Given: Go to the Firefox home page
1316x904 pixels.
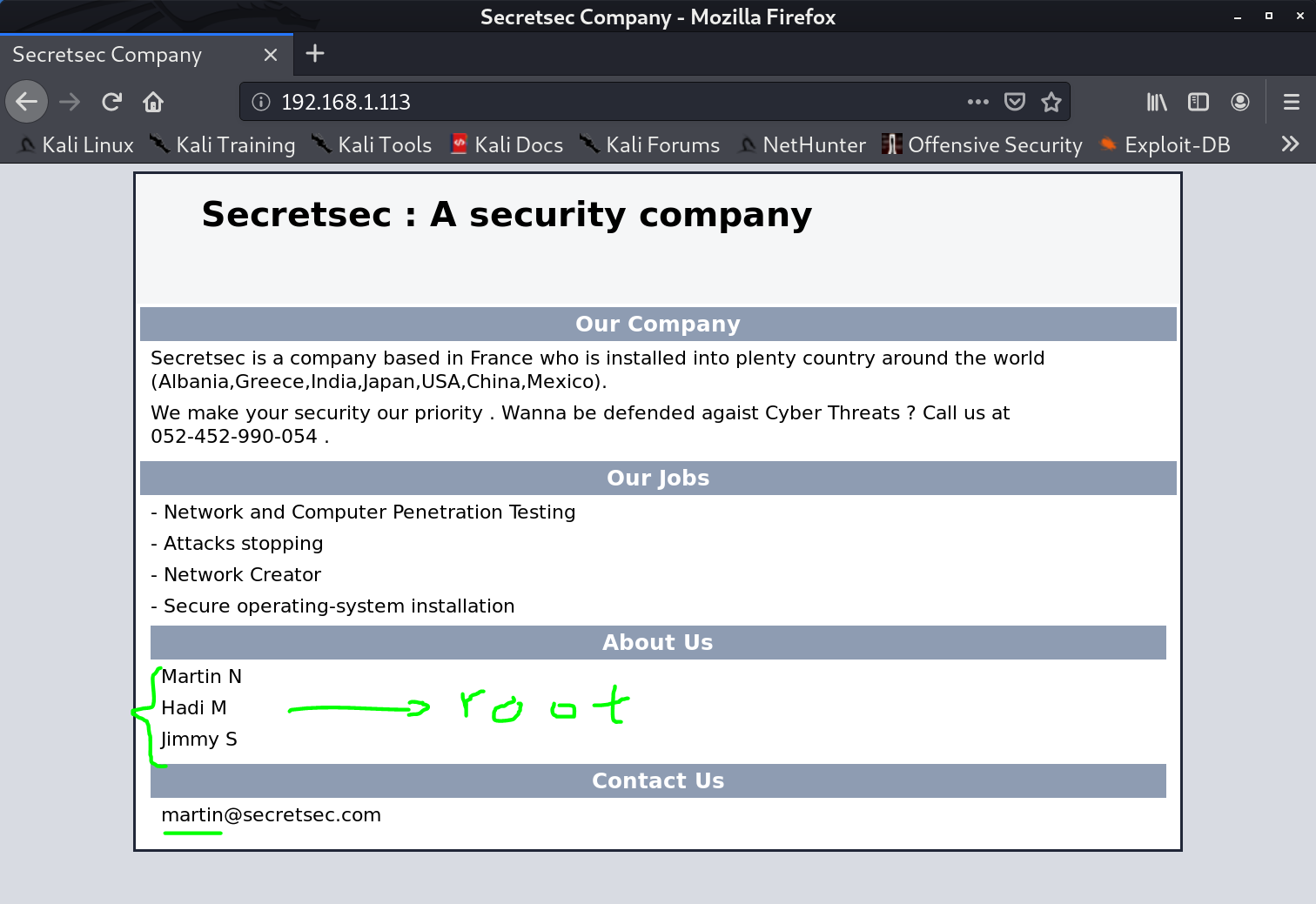Looking at the screenshot, I should tap(153, 102).
